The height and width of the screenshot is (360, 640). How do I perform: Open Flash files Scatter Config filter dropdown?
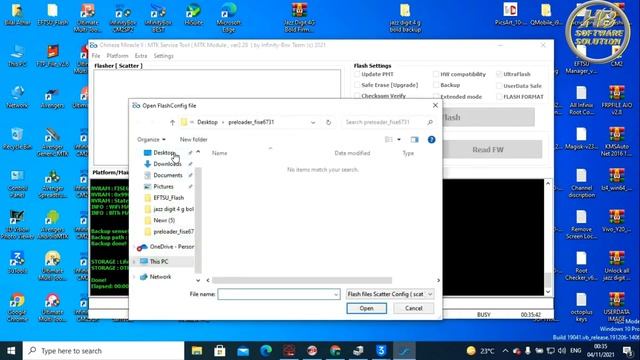[390, 294]
